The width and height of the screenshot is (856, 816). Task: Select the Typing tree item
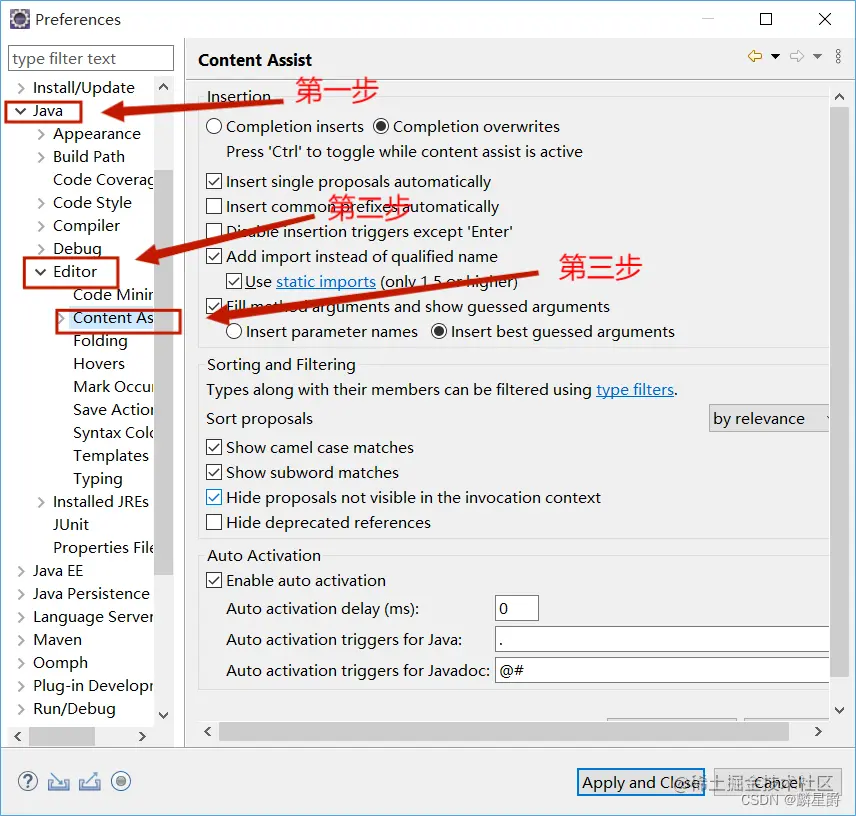pos(98,479)
